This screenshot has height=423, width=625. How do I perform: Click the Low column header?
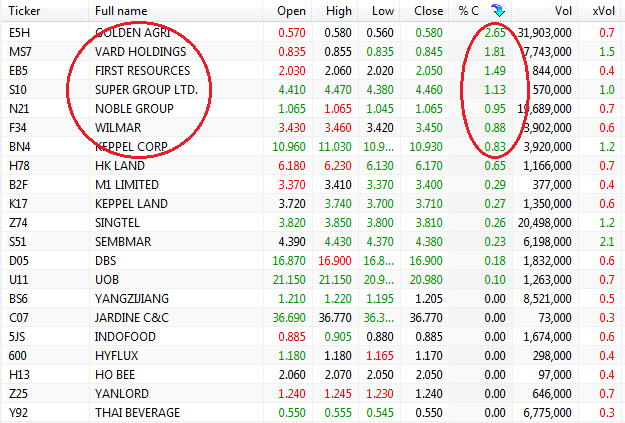pos(383,11)
